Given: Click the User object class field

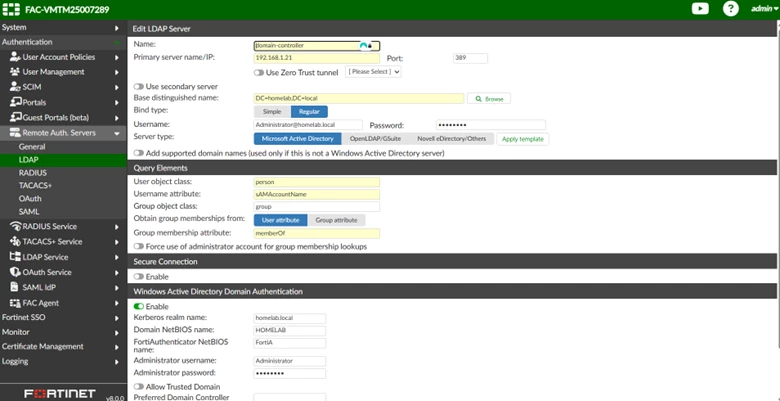Looking at the screenshot, I should (316, 182).
